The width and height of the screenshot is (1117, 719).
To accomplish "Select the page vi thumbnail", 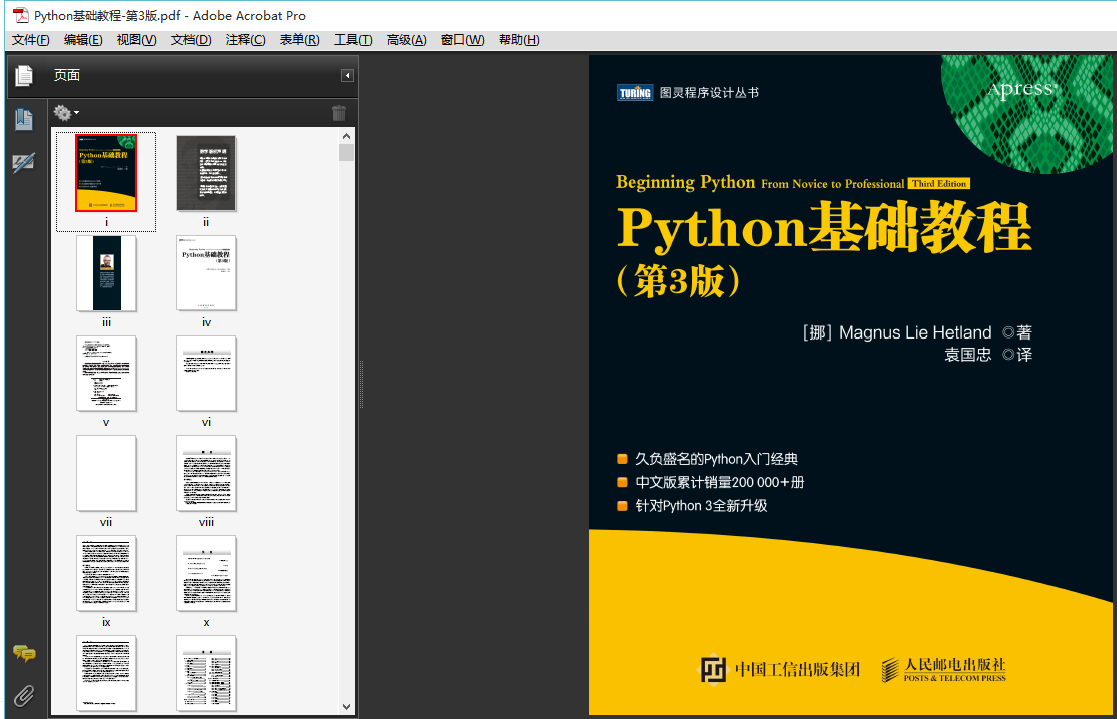I will pyautogui.click(x=206, y=373).
